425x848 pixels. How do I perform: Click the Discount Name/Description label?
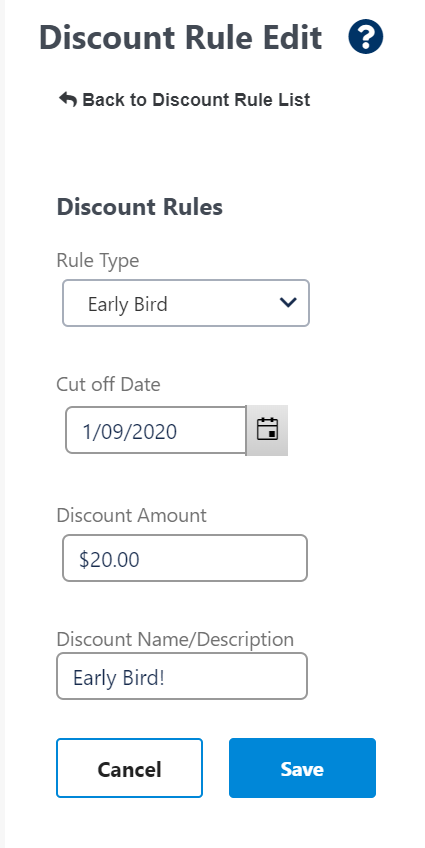click(x=175, y=639)
